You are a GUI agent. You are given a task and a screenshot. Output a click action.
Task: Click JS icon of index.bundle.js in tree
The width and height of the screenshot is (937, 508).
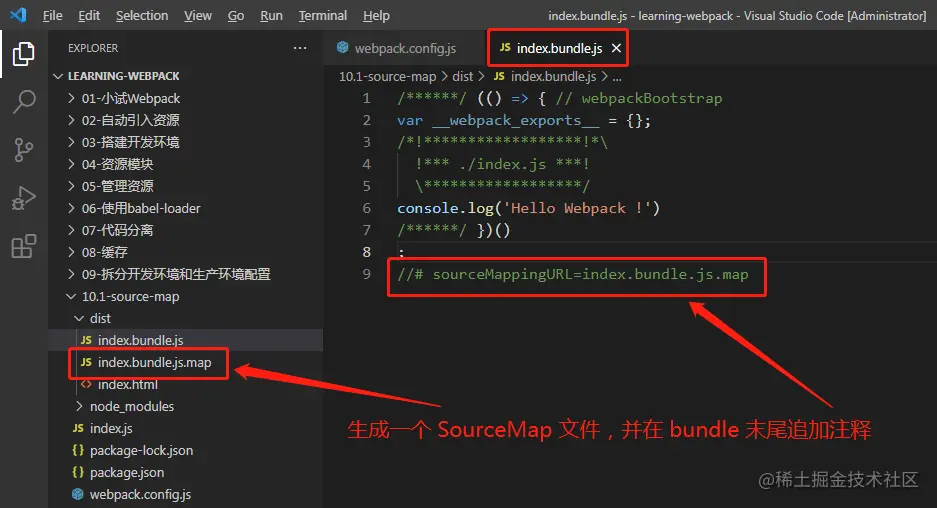(86, 340)
